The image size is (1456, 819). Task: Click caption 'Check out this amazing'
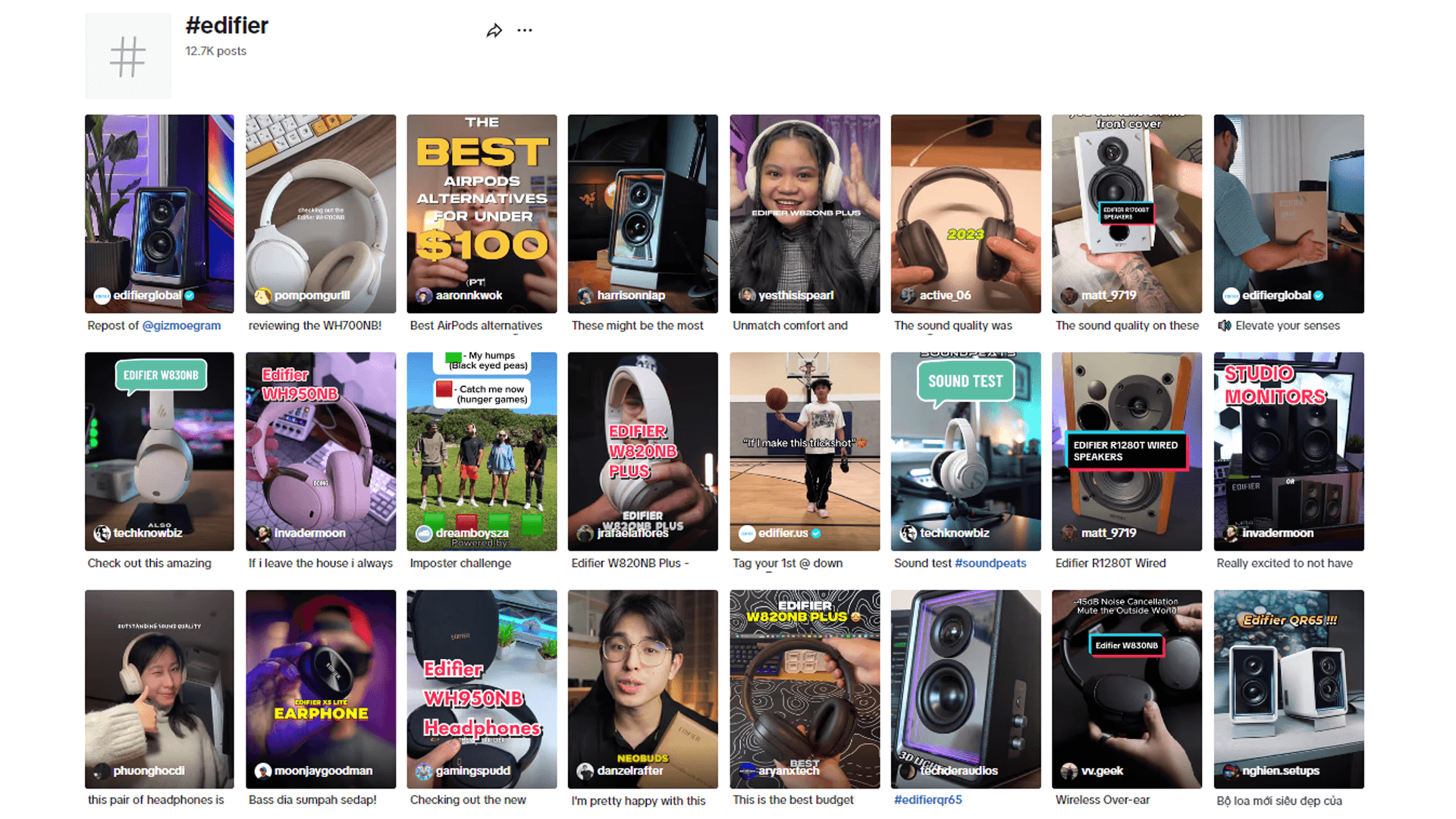pos(149,563)
